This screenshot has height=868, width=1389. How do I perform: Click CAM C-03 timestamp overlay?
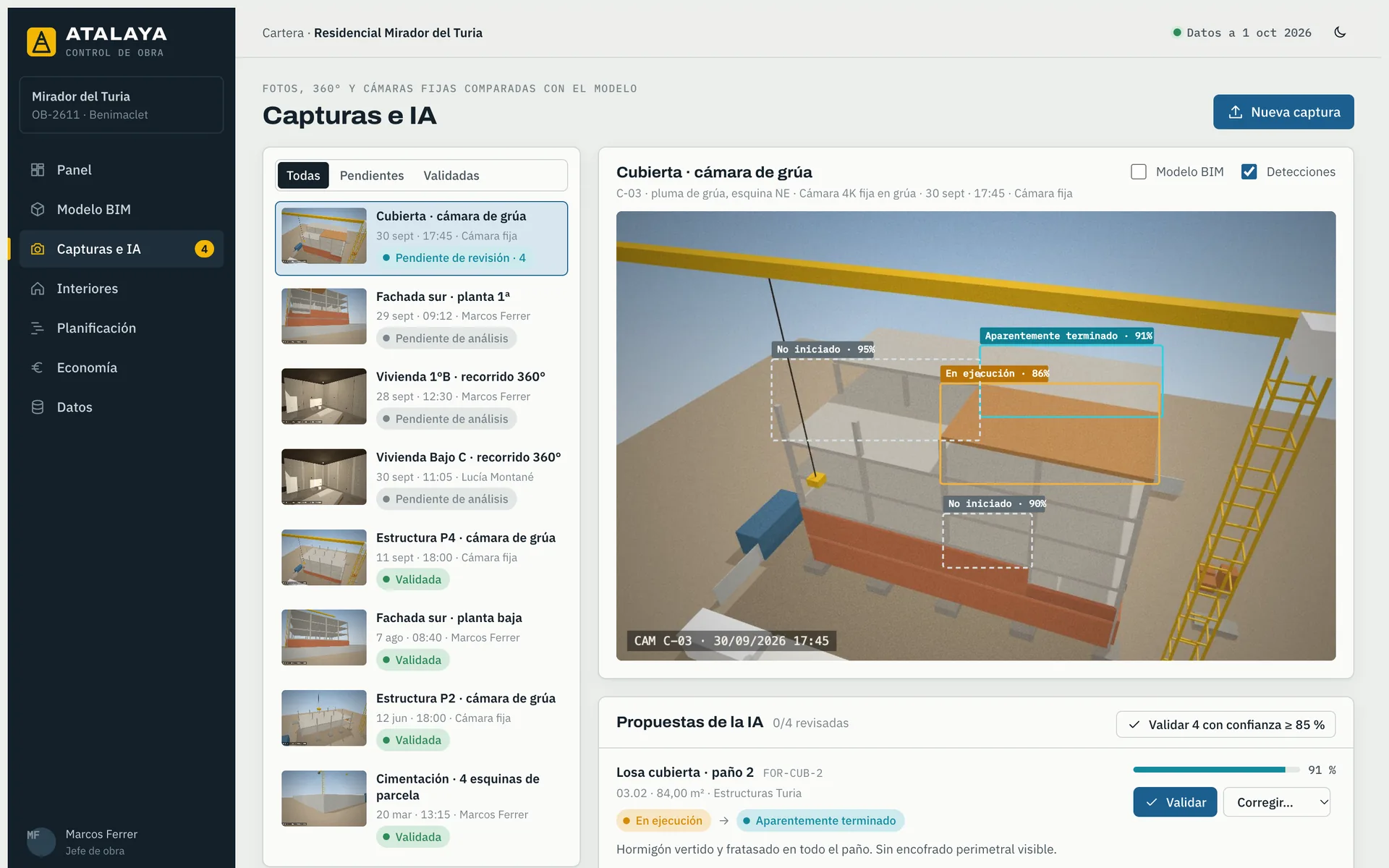[x=731, y=641]
